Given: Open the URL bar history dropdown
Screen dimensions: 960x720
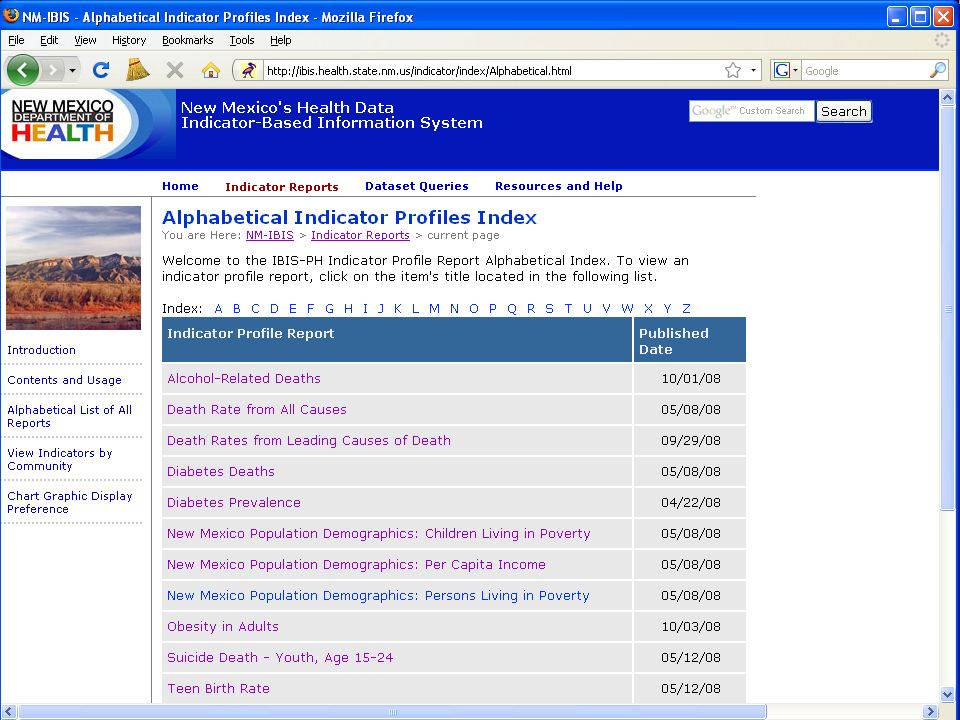Looking at the screenshot, I should tap(753, 70).
